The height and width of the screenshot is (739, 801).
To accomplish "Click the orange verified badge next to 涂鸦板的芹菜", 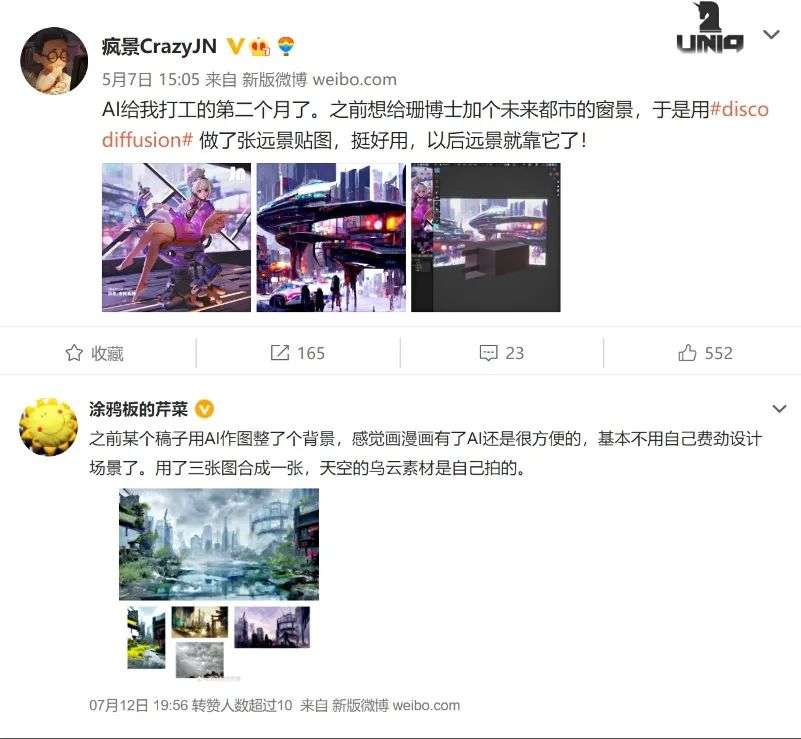I will point(205,409).
